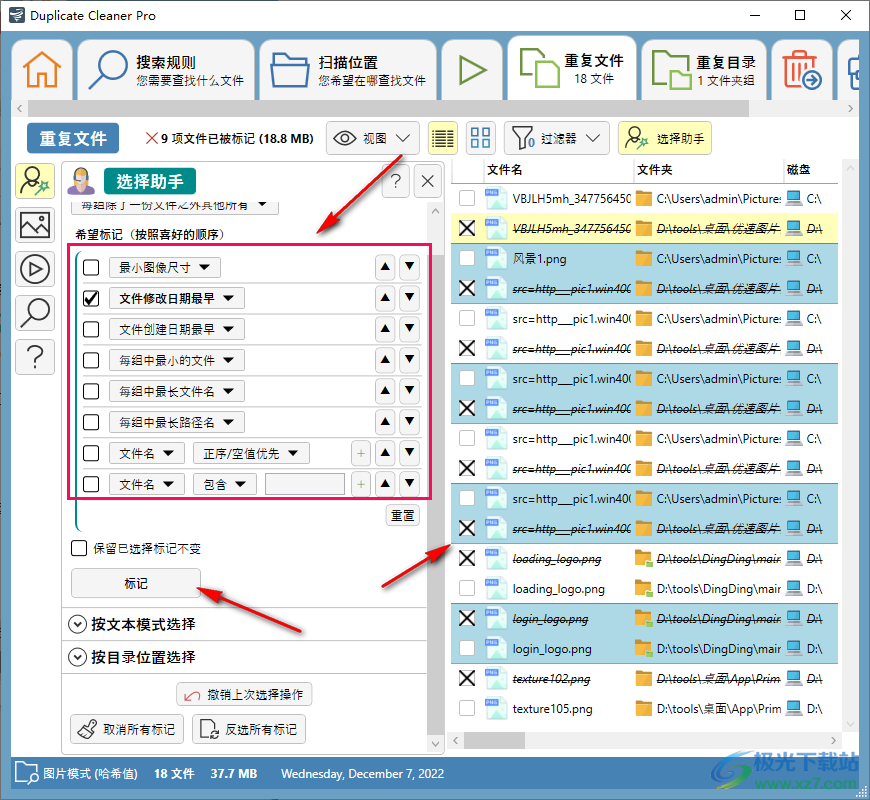Open 包含 condition dropdown
The width and height of the screenshot is (870, 800).
(x=225, y=485)
